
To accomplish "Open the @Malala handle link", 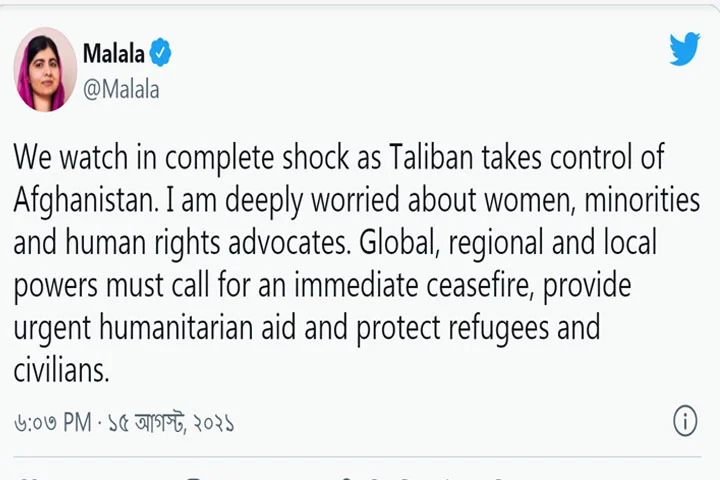I will 120,90.
